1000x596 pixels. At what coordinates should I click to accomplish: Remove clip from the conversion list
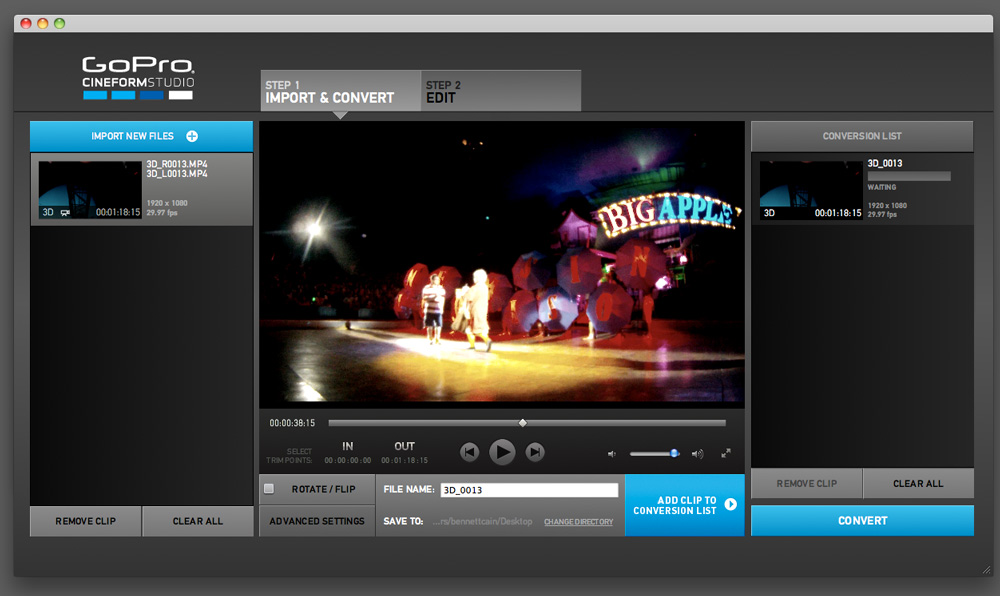[x=807, y=483]
